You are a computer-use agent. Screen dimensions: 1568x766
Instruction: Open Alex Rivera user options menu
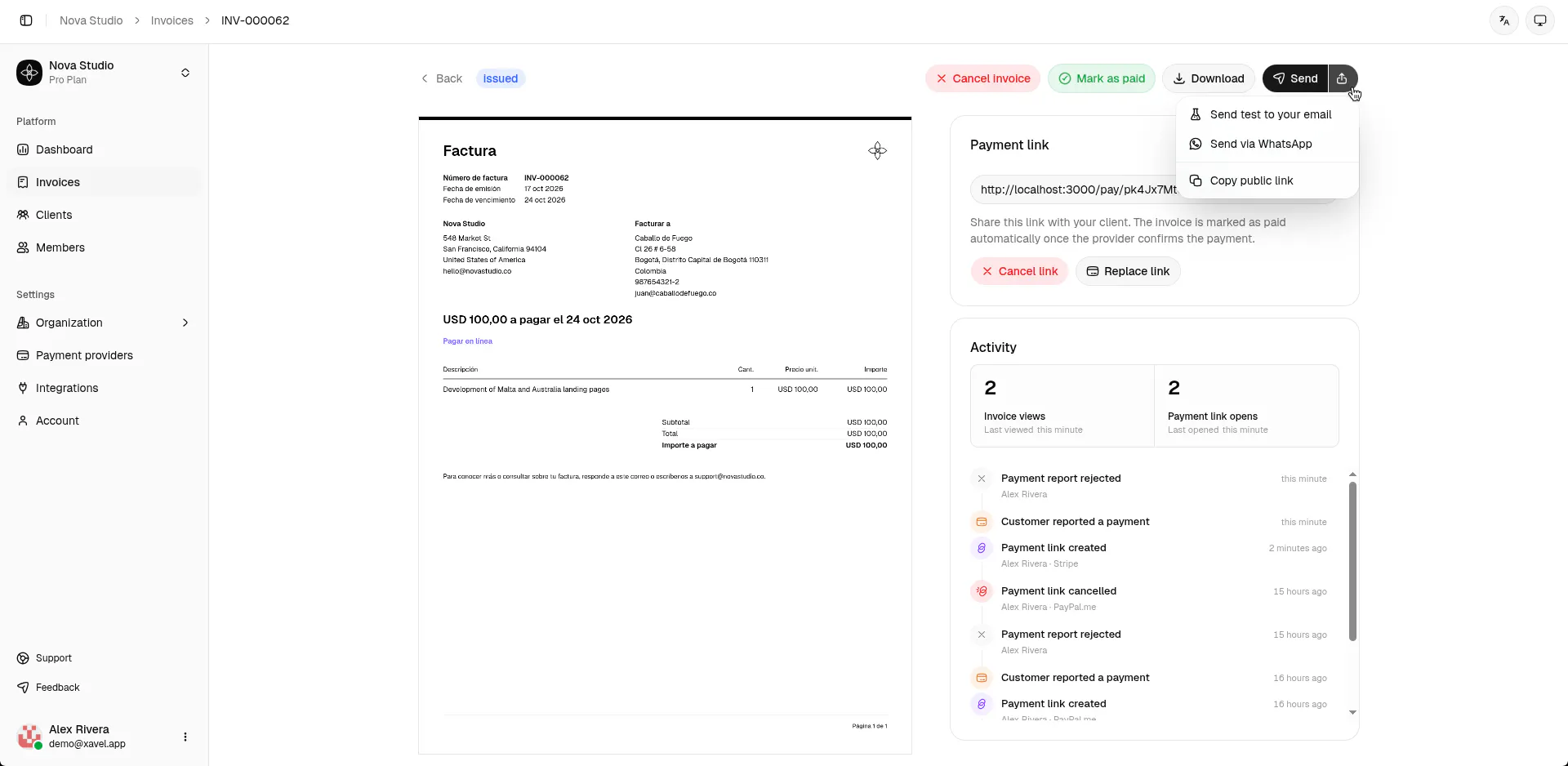point(185,737)
